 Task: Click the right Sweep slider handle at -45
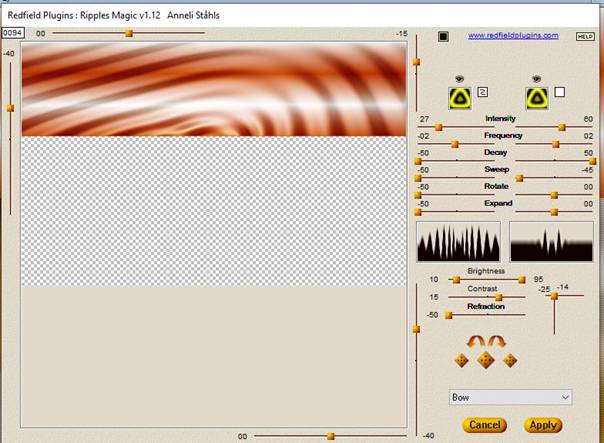[519, 178]
